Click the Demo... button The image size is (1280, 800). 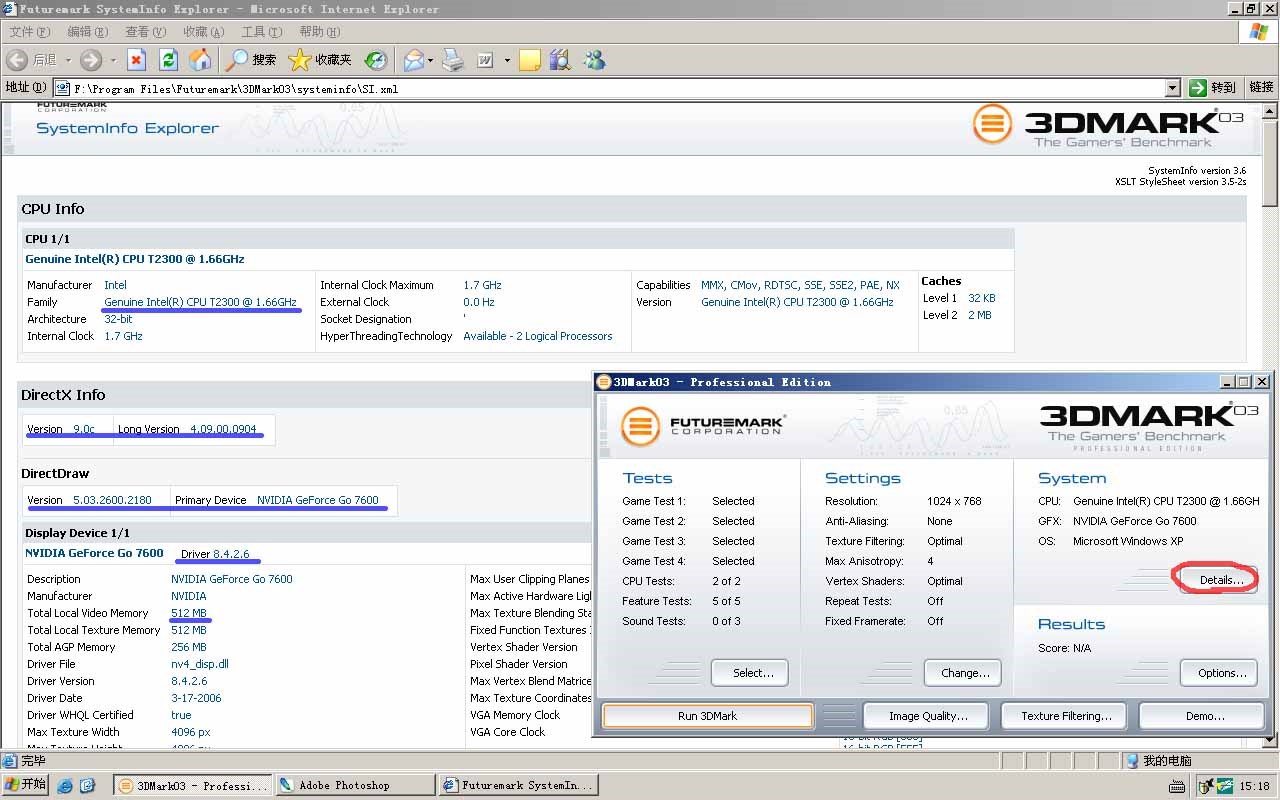click(1204, 716)
